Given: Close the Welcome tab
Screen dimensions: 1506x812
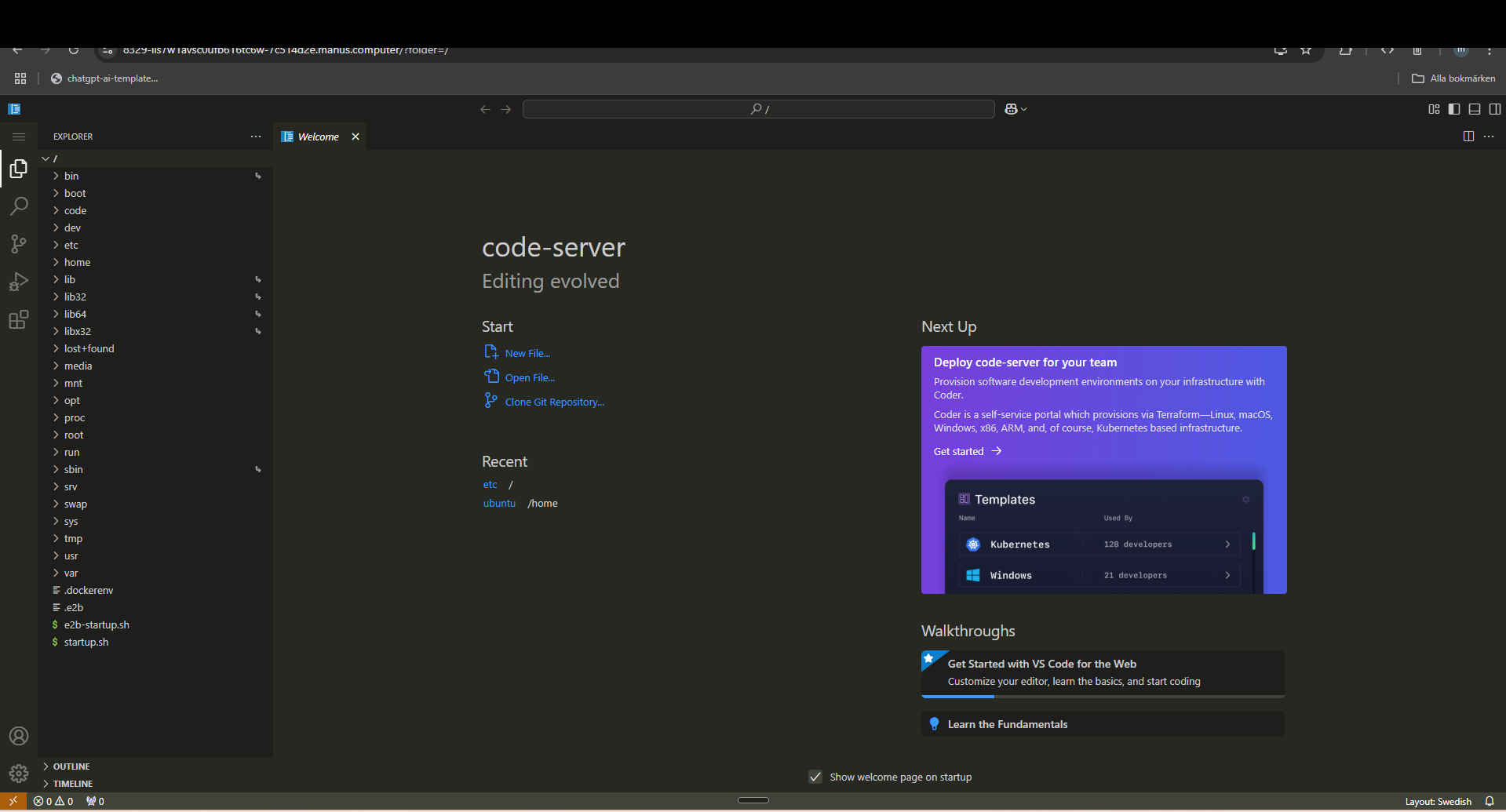Looking at the screenshot, I should [356, 137].
